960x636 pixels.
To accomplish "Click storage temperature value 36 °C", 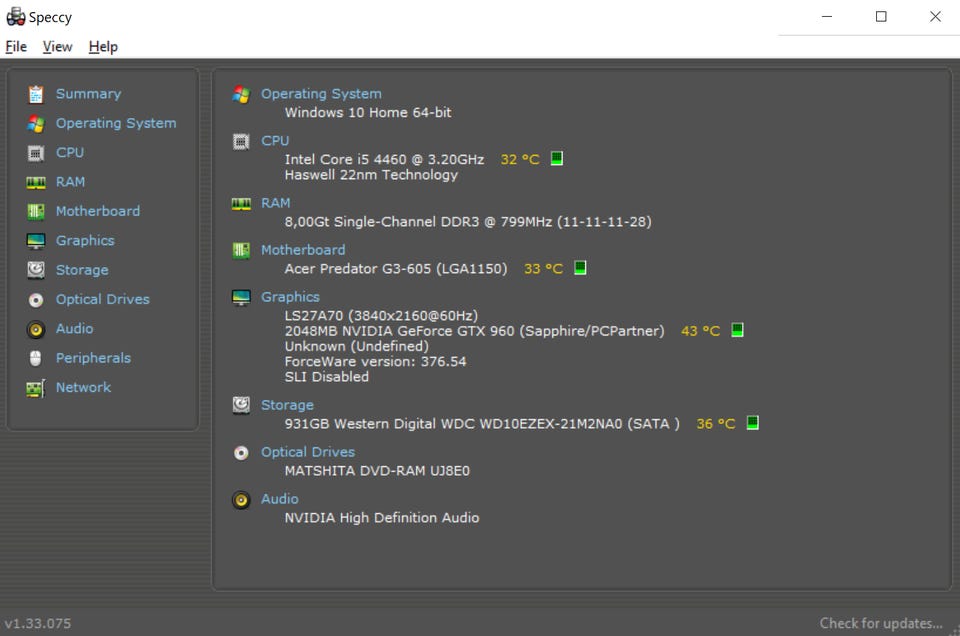I will [716, 424].
